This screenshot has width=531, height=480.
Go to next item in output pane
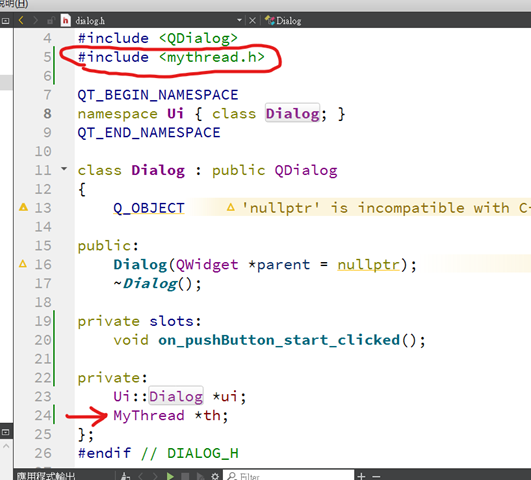155,476
